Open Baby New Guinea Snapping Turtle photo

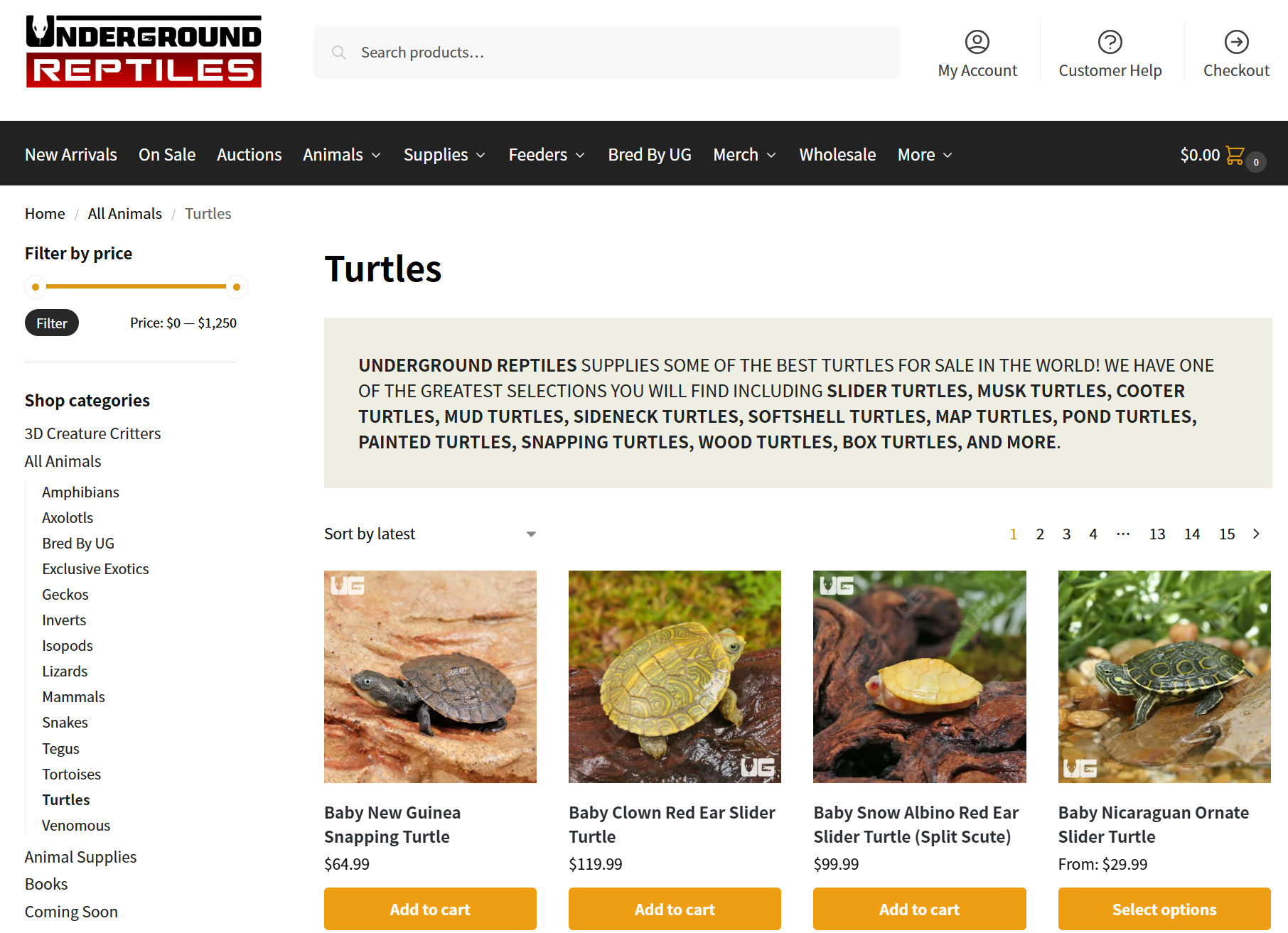pyautogui.click(x=430, y=676)
